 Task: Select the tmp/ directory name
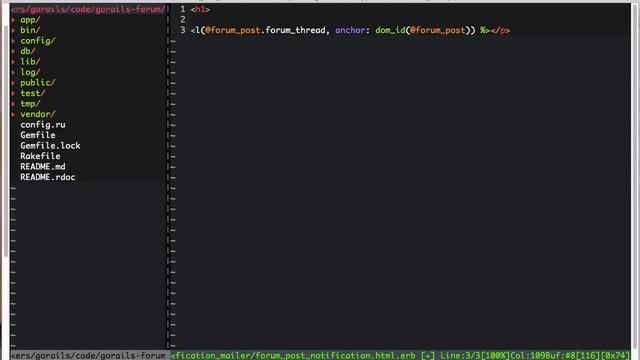tap(30, 104)
